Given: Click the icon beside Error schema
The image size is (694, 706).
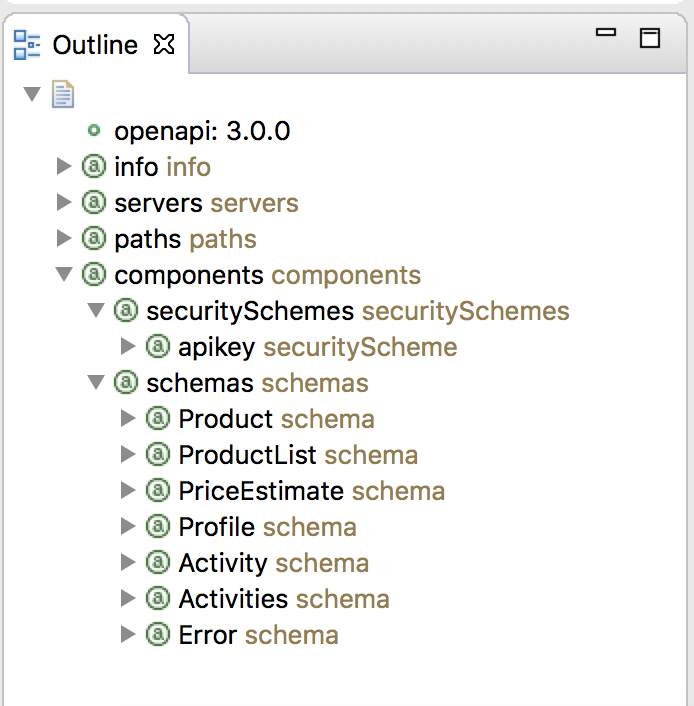Looking at the screenshot, I should click(157, 635).
